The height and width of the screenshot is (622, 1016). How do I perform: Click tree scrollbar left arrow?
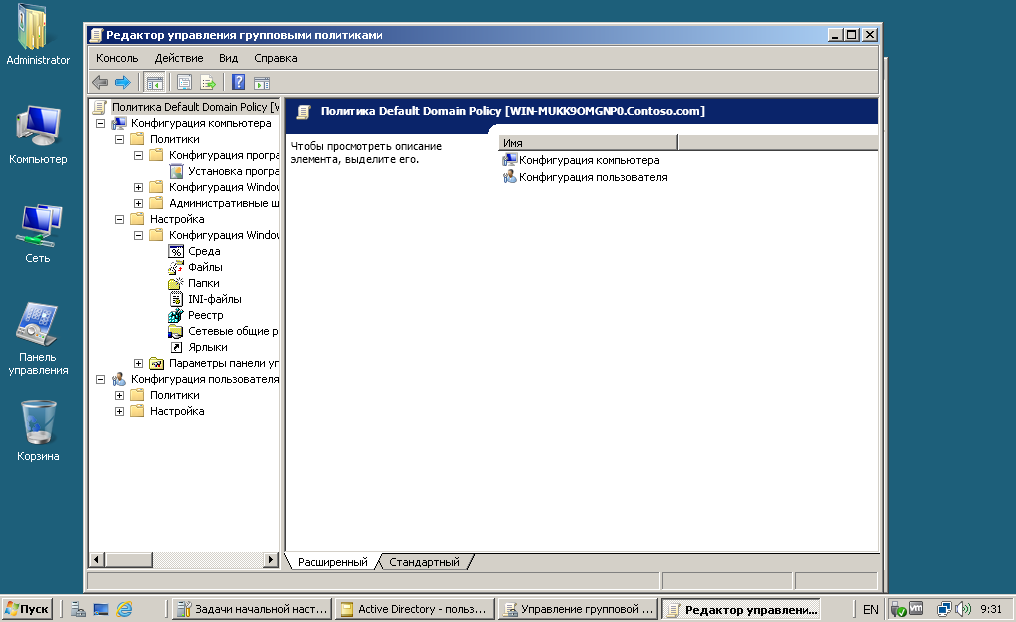tap(97, 559)
